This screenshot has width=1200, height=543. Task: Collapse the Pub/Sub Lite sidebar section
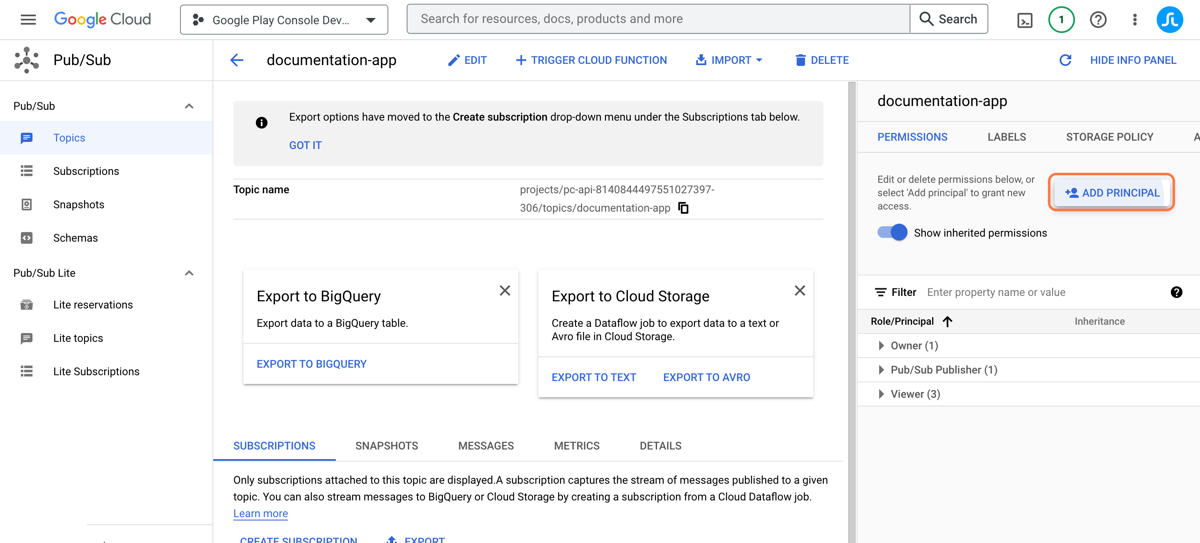[189, 273]
